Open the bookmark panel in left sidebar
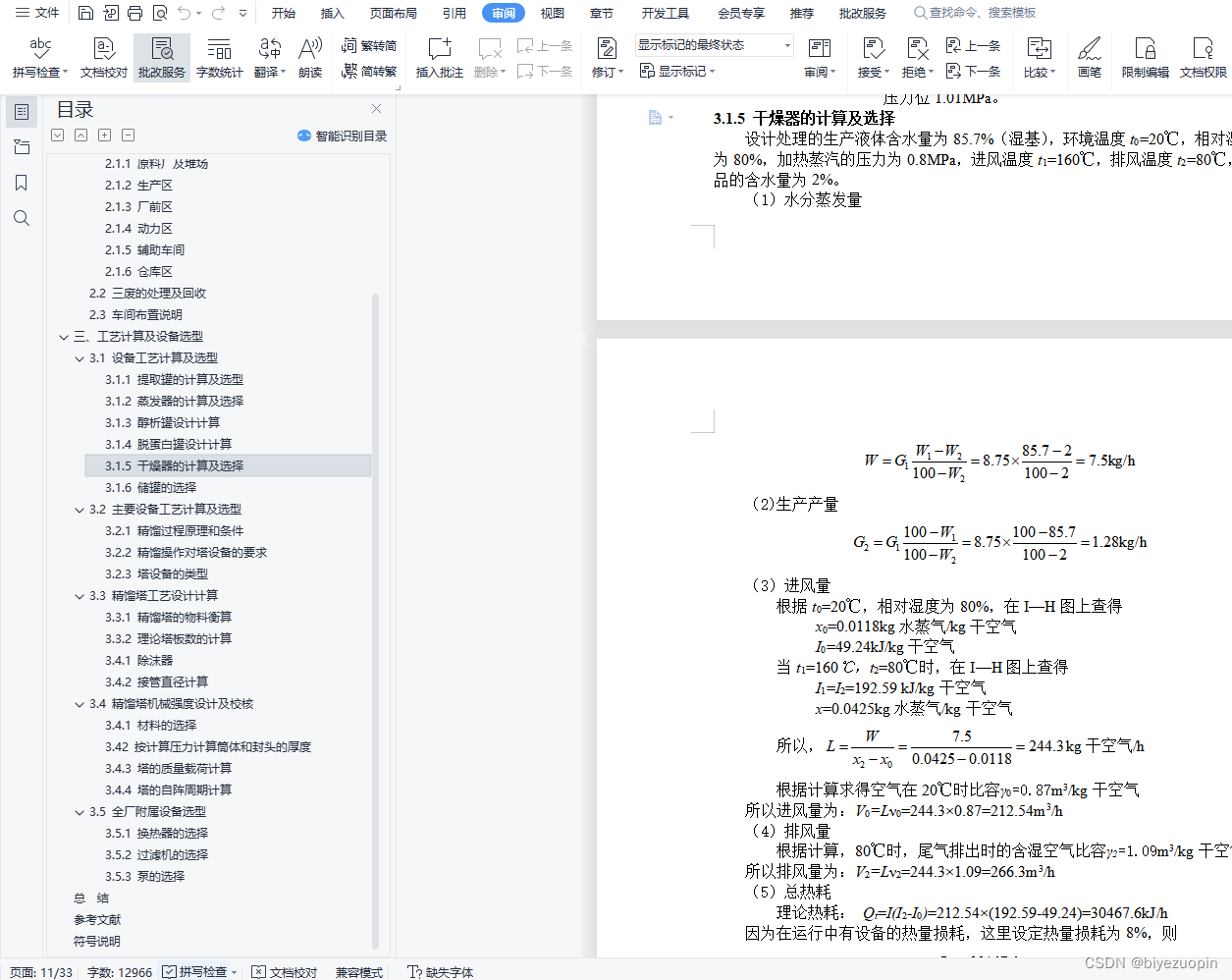 point(22,183)
